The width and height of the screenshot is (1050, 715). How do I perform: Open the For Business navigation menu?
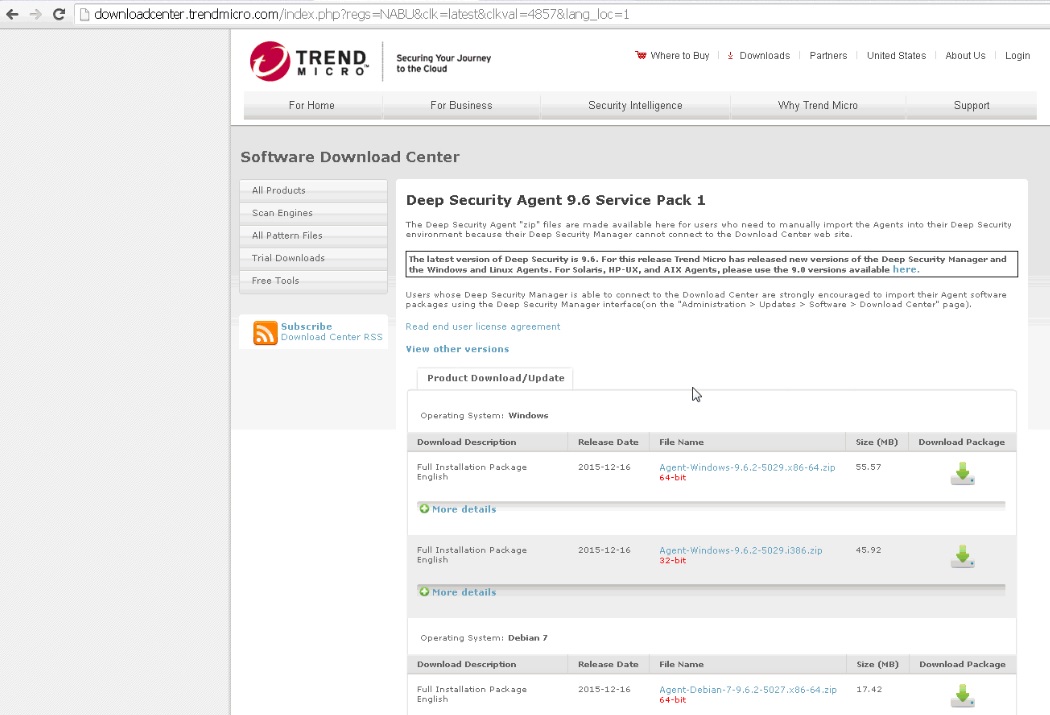(x=461, y=105)
